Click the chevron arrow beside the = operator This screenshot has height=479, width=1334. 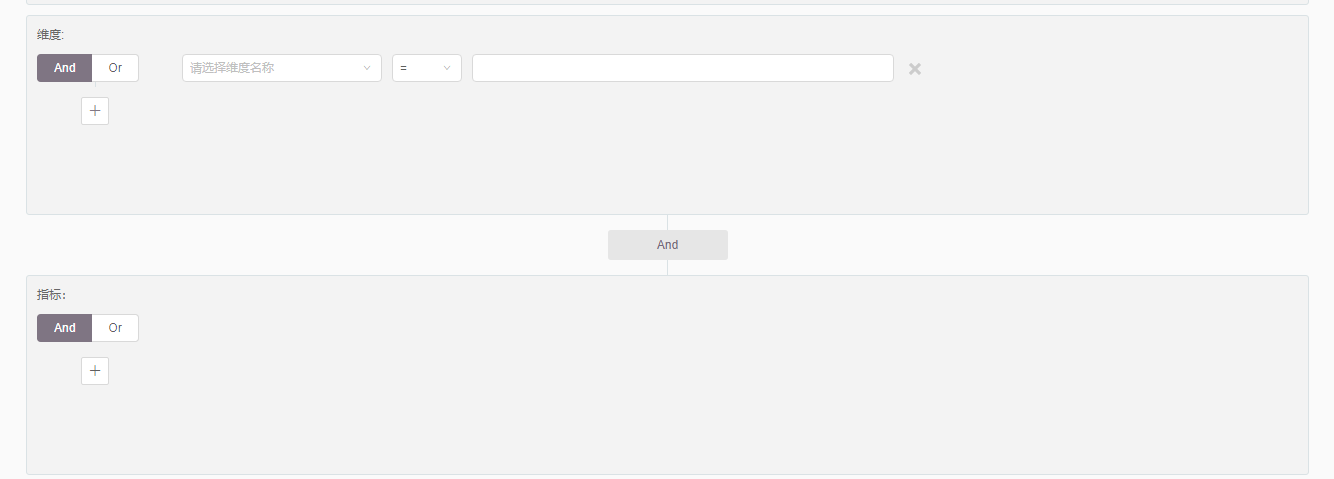[447, 68]
